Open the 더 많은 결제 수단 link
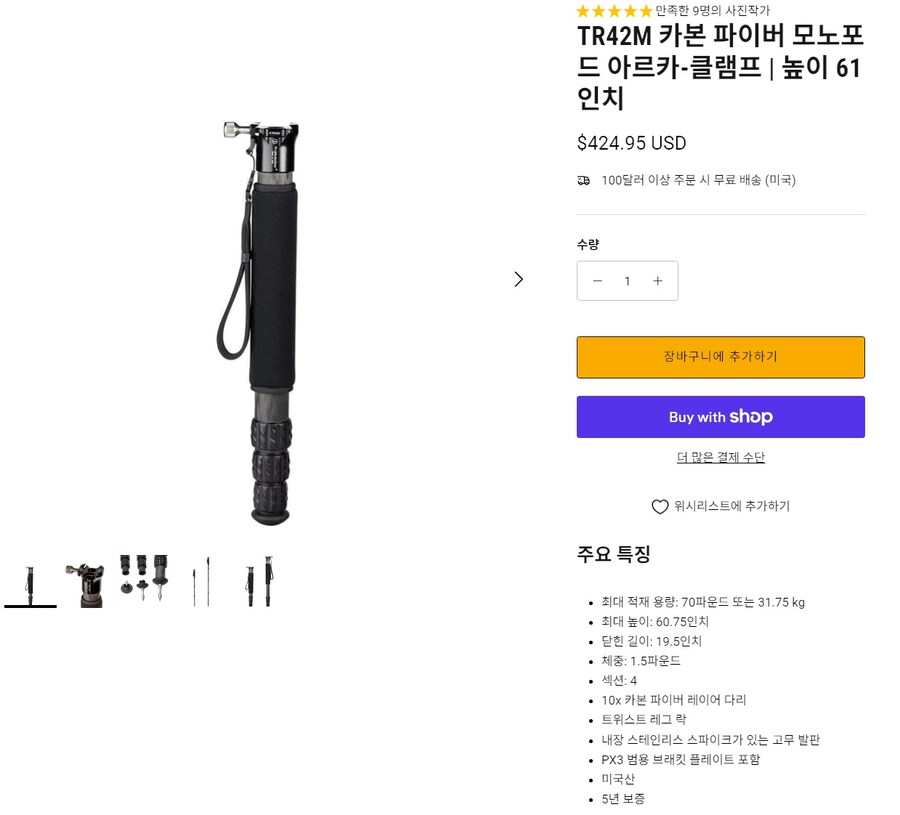Screen dimensions: 900x815 (720, 458)
